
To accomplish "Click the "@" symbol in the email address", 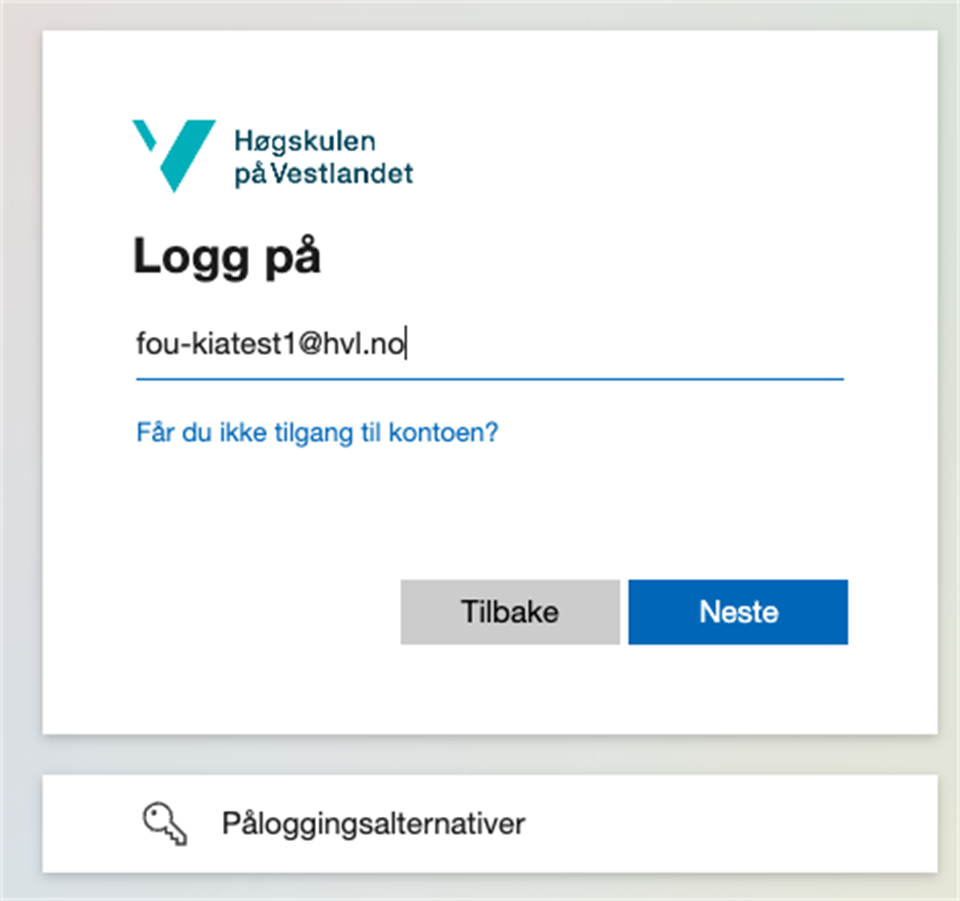I will pyautogui.click(x=304, y=345).
